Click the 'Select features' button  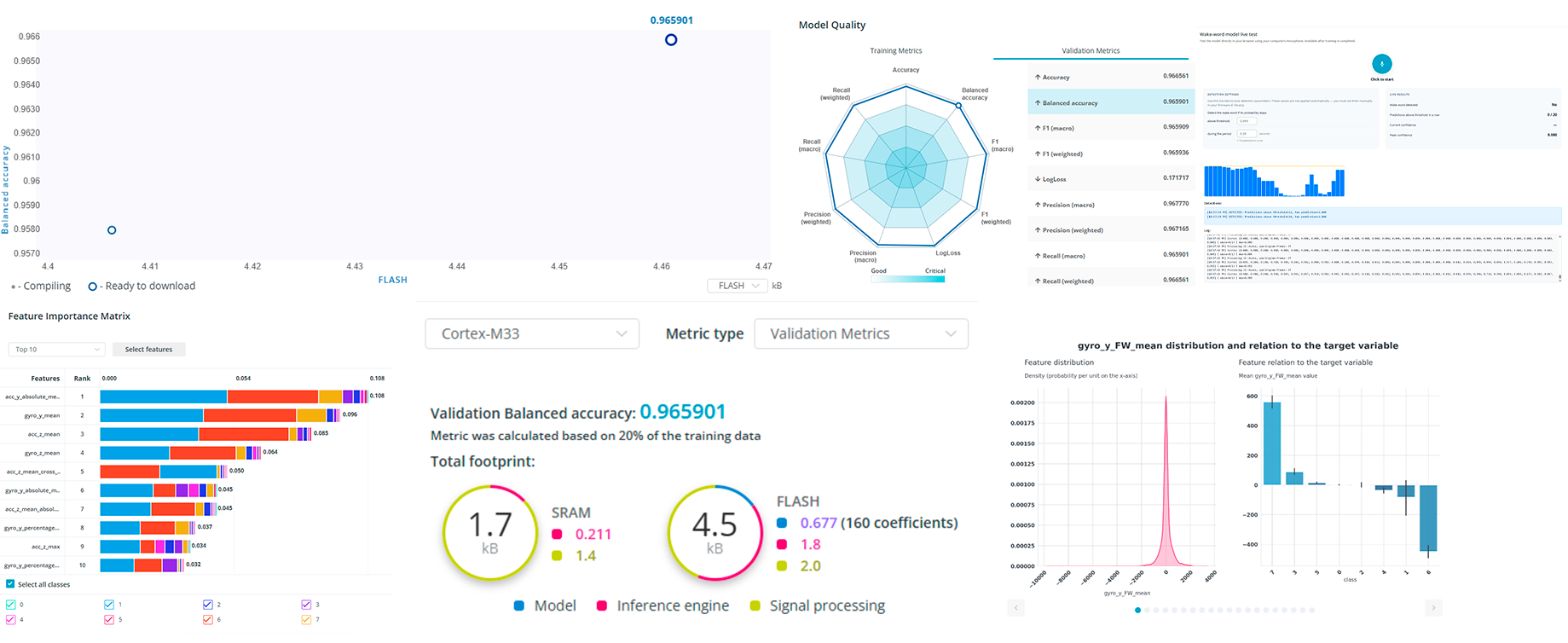(148, 350)
